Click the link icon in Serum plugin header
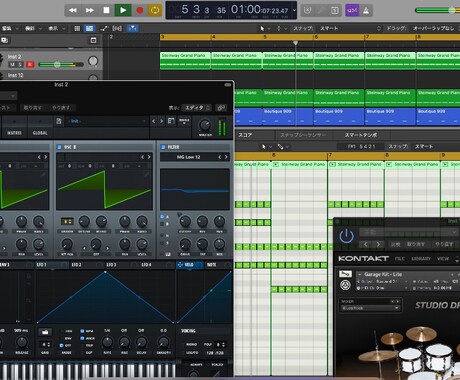Screen dimensions: 460x380 [221, 108]
